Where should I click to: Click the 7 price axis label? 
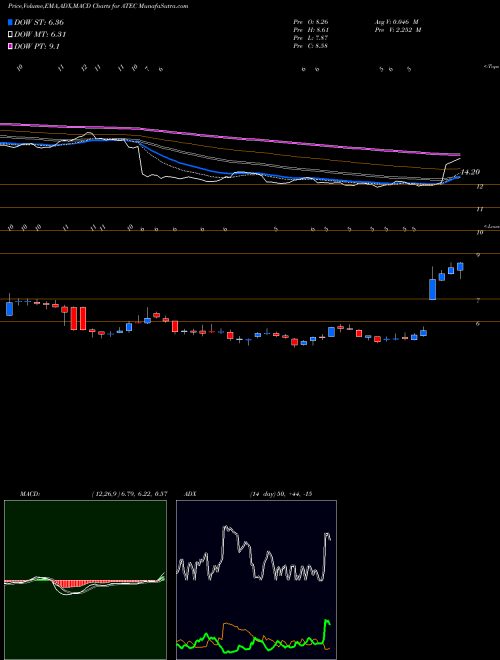(478, 301)
